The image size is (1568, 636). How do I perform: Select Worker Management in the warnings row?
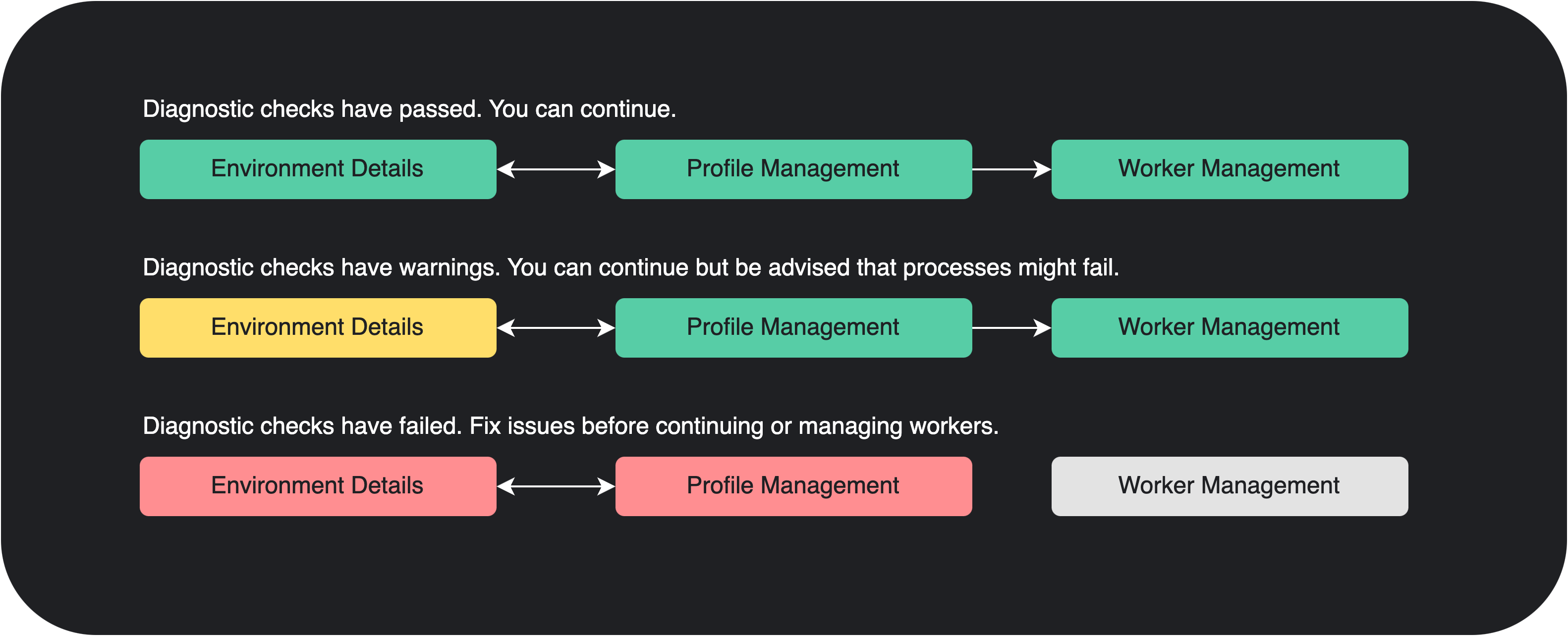[1230, 328]
